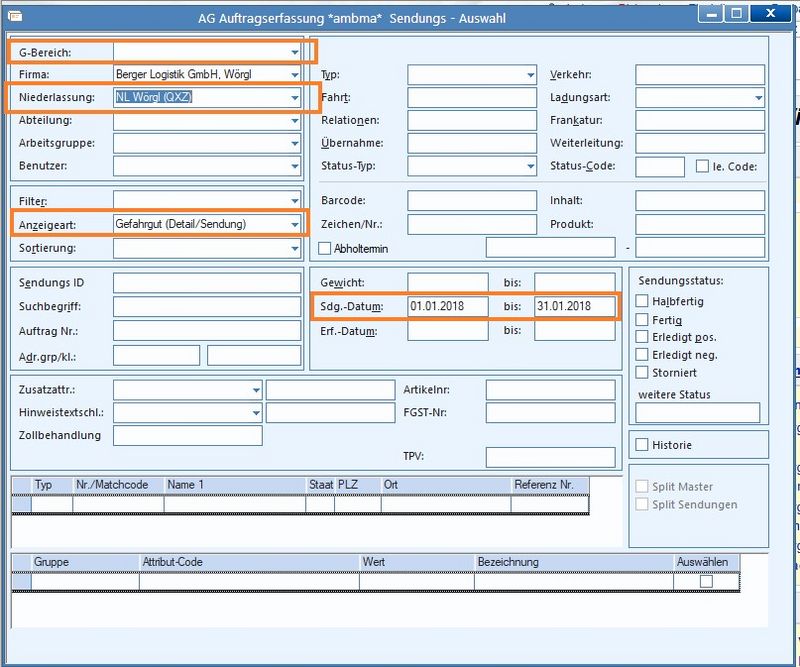This screenshot has width=800, height=667.
Task: Click the window icon in the title bar
Action: pos(15,17)
